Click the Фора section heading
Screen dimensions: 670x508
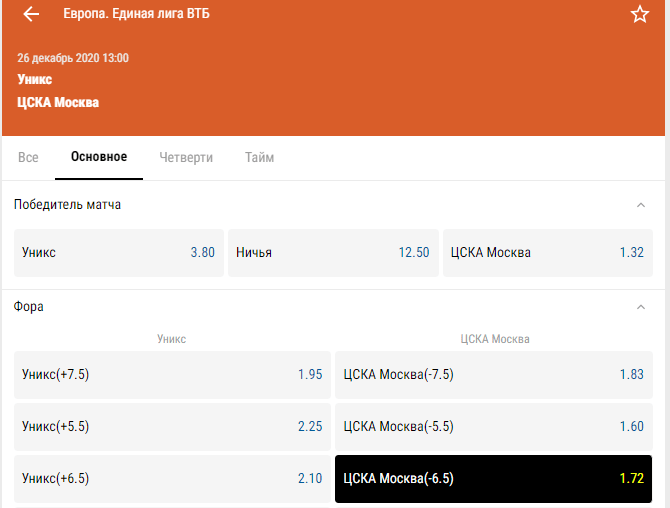29,307
